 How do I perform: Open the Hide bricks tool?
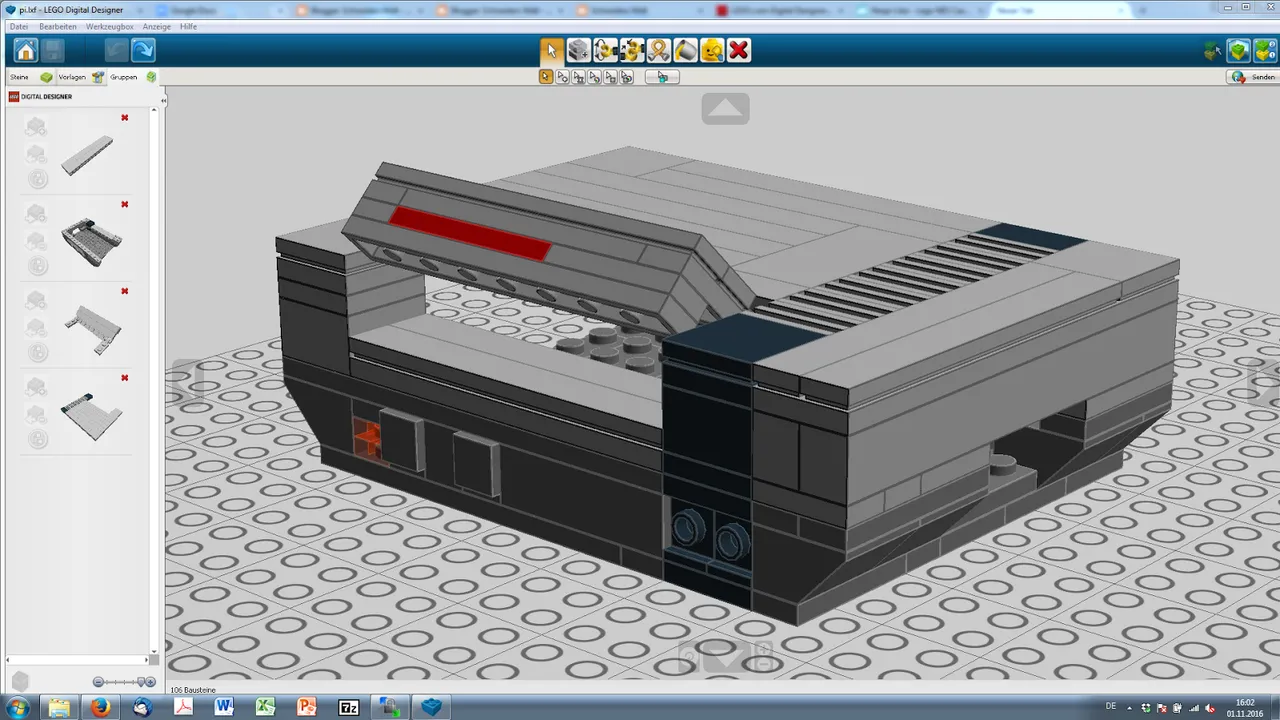tap(712, 50)
